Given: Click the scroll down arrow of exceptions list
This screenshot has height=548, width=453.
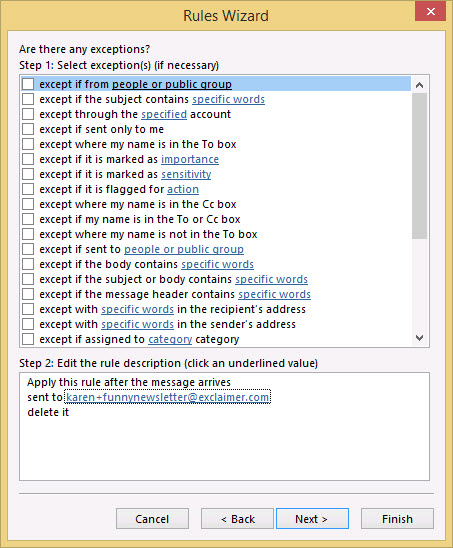Looking at the screenshot, I should 419,338.
